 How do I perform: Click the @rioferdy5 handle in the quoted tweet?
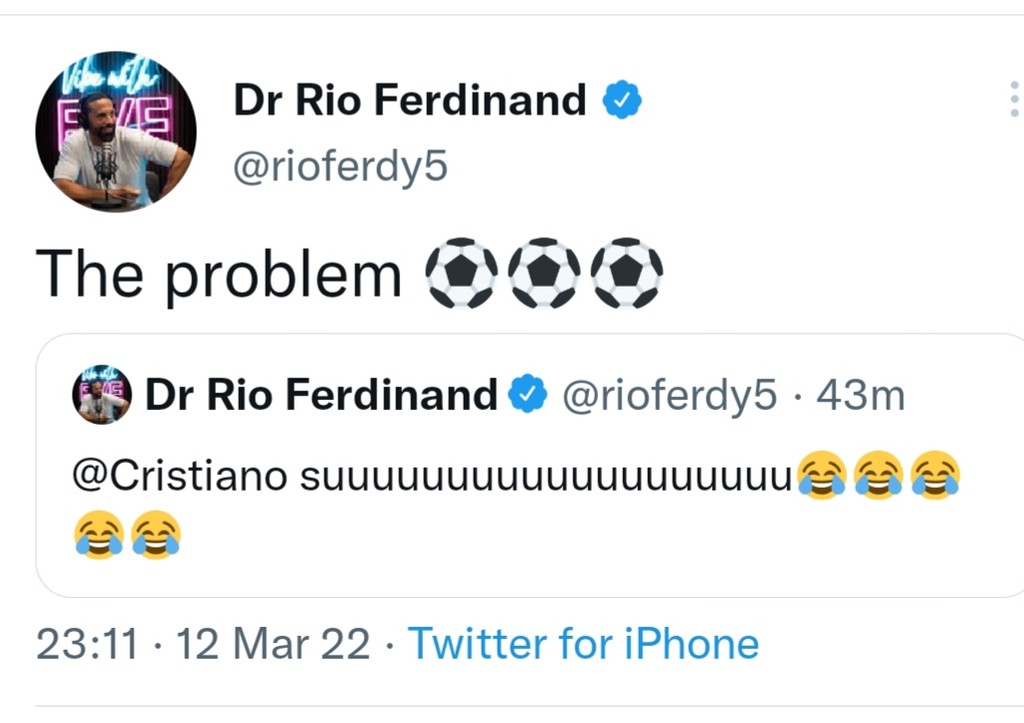pos(669,396)
